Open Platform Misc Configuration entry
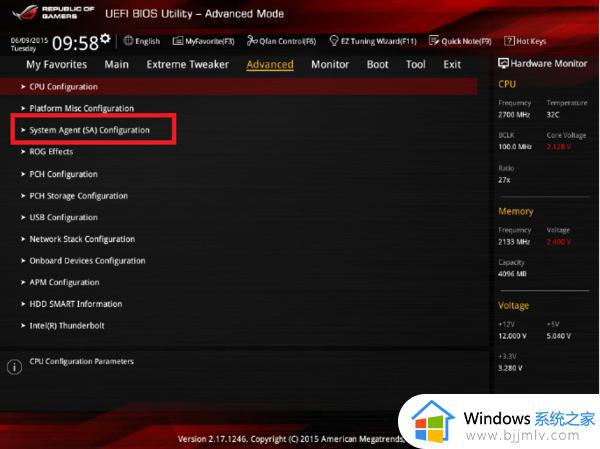Image resolution: width=600 pixels, height=449 pixels. [x=82, y=108]
